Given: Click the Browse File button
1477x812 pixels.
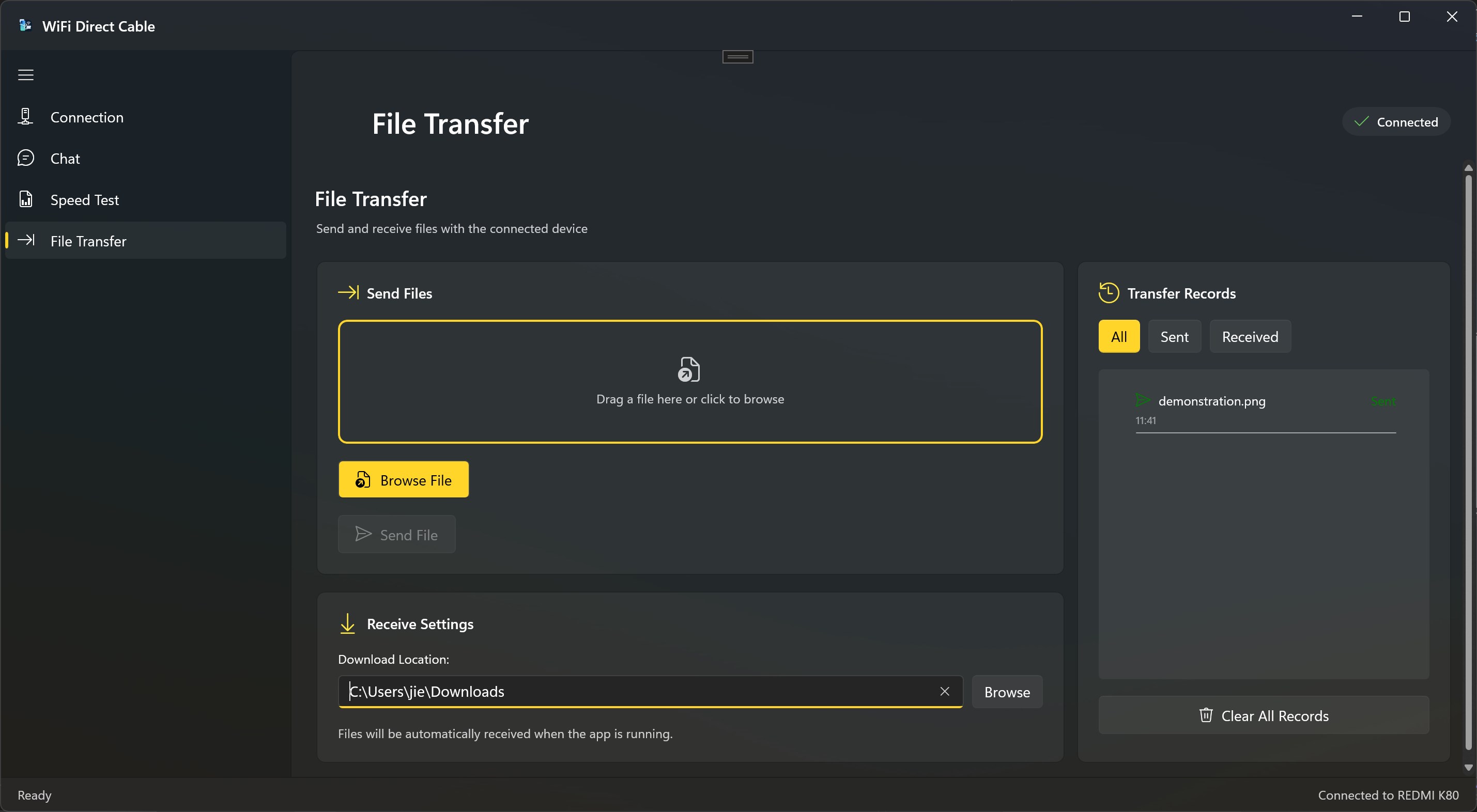Looking at the screenshot, I should (403, 480).
